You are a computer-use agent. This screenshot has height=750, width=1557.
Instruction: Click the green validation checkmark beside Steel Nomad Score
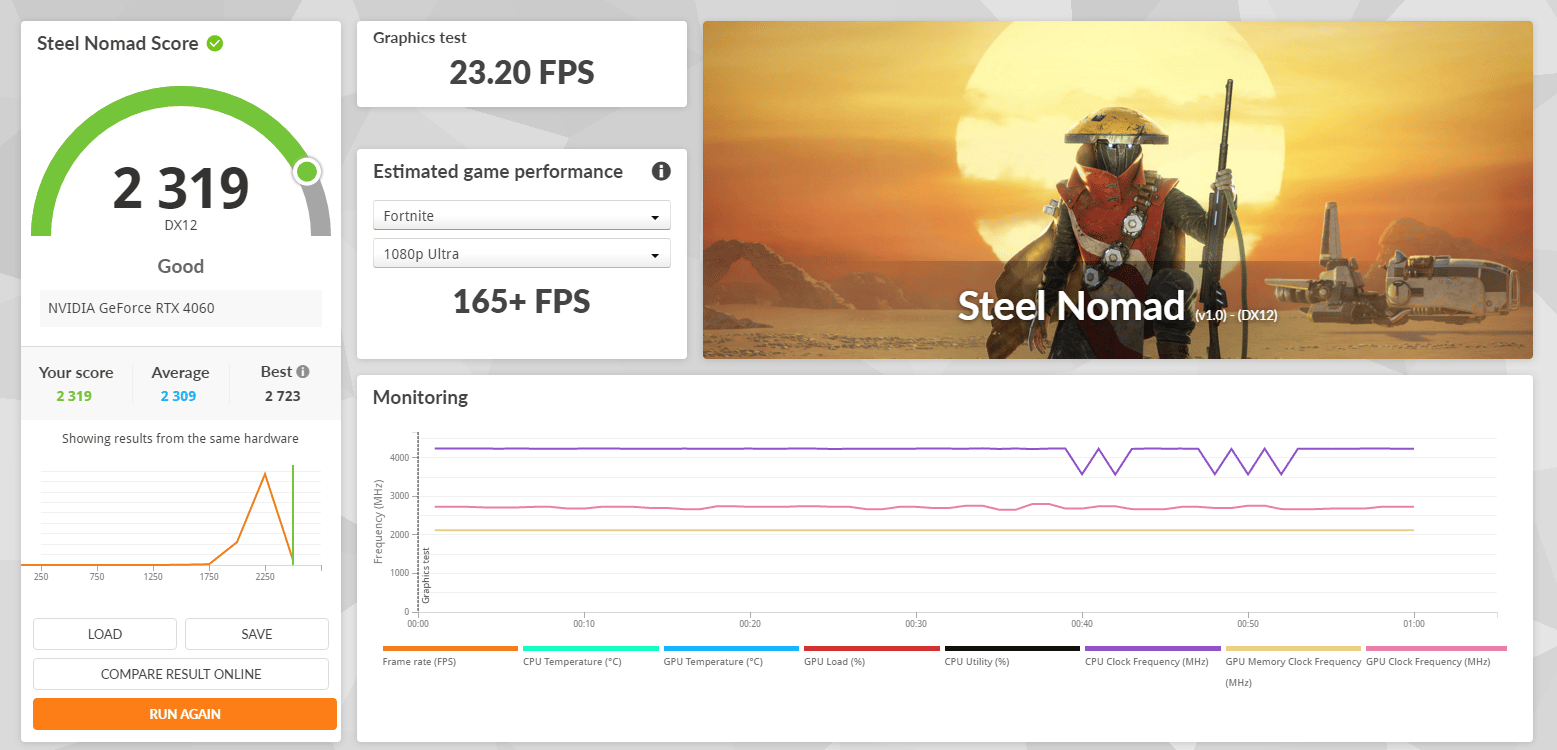(x=215, y=44)
